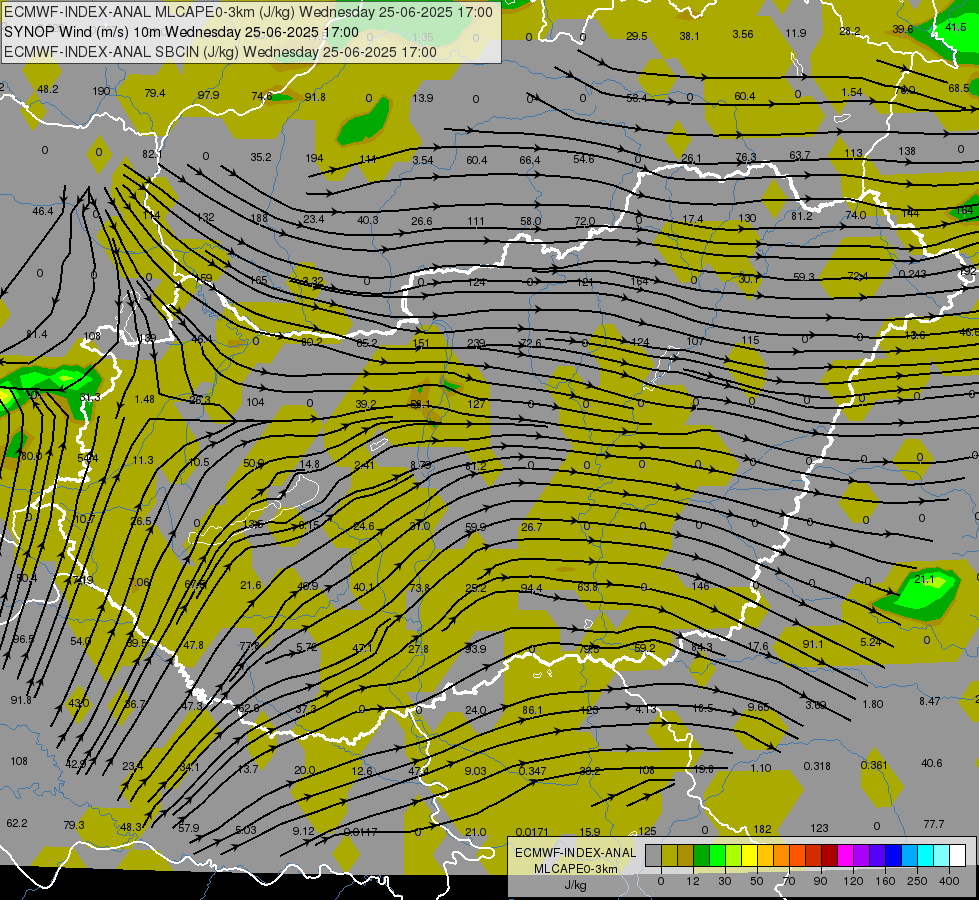The image size is (979, 900).
Task: Click the map value '62.2'
Action: click(x=17, y=823)
